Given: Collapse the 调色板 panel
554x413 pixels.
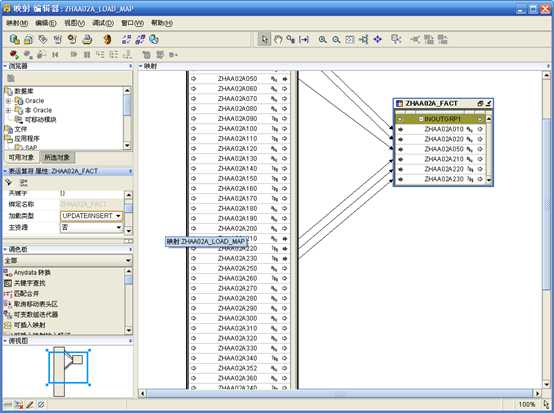Looking at the screenshot, I should (x=5, y=249).
